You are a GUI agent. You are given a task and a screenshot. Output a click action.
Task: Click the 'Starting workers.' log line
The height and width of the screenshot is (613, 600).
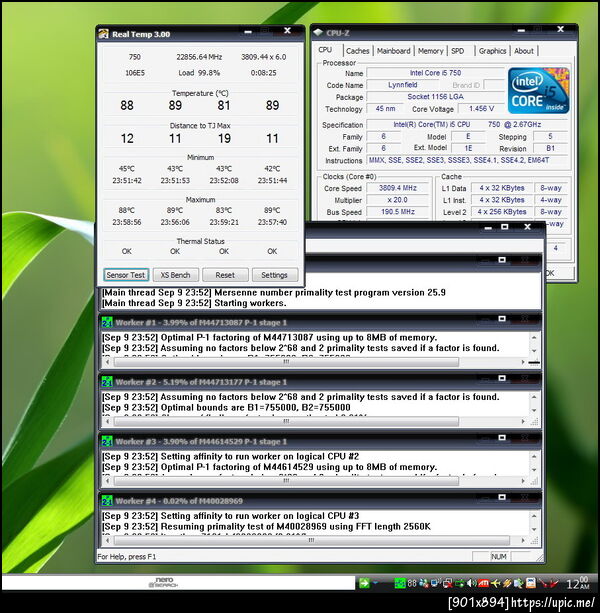tap(250, 303)
